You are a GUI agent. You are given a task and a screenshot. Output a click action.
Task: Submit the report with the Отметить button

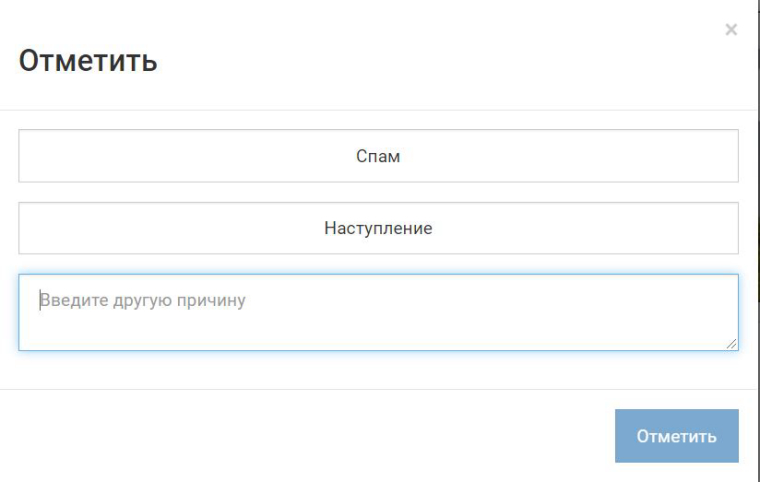pyautogui.click(x=676, y=436)
